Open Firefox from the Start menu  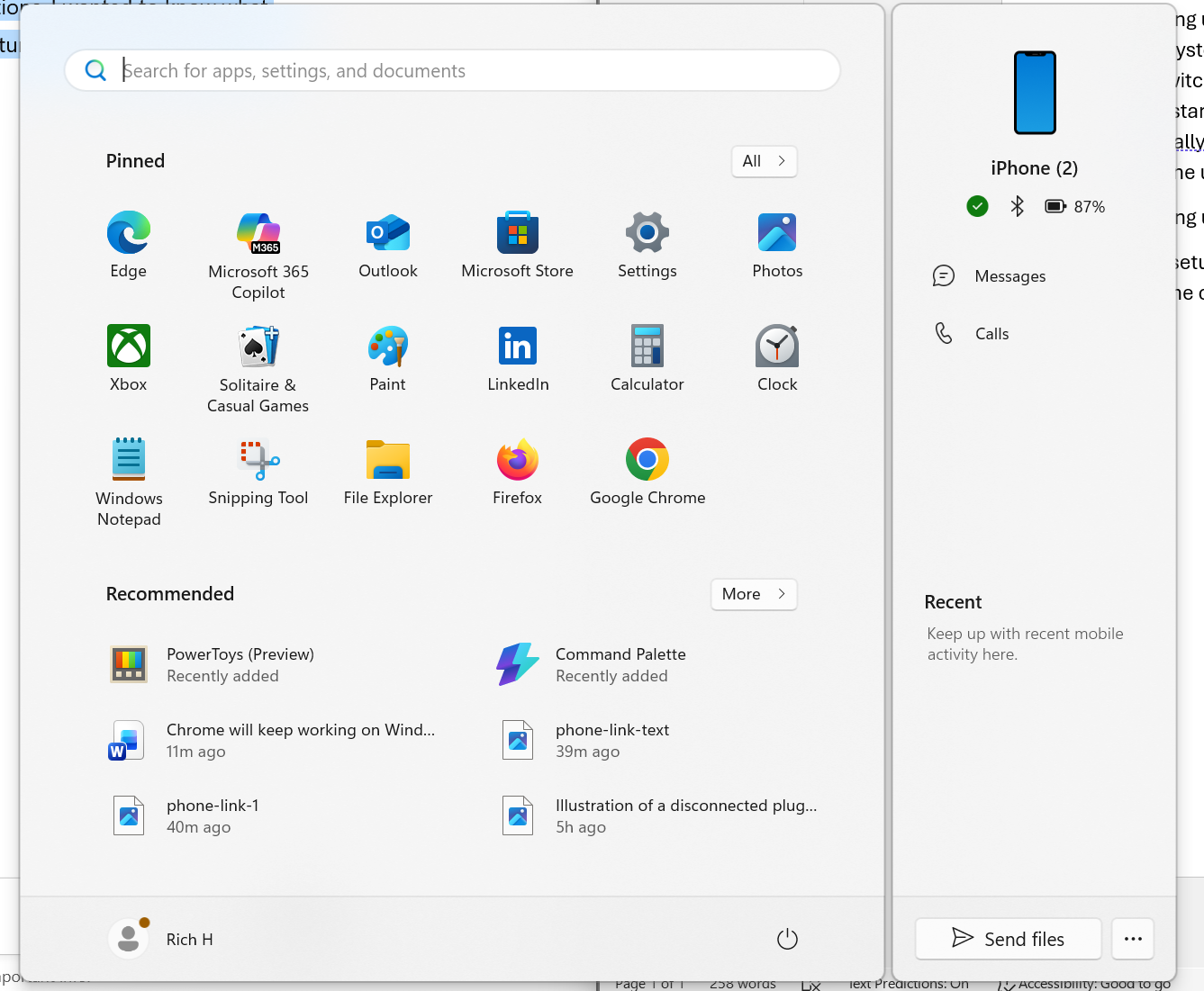pyautogui.click(x=517, y=471)
